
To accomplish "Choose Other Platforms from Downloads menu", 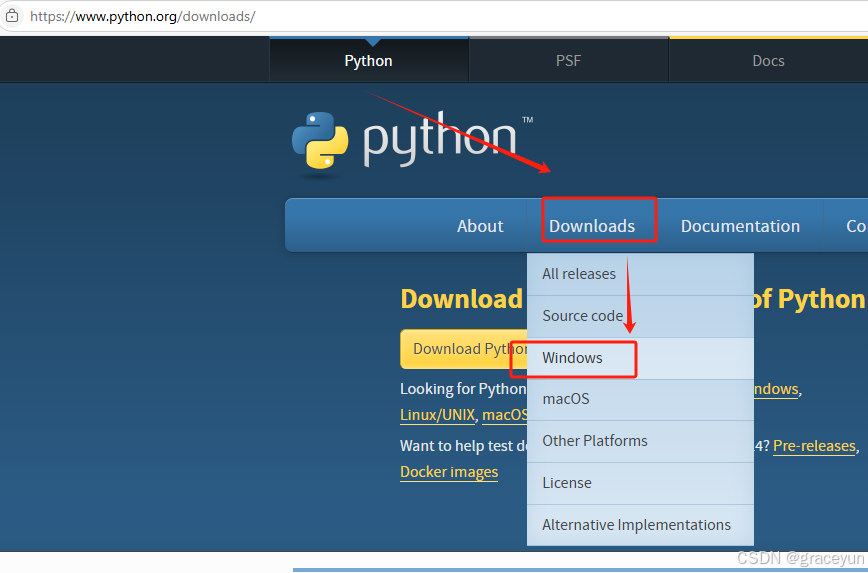I will 640,441.
